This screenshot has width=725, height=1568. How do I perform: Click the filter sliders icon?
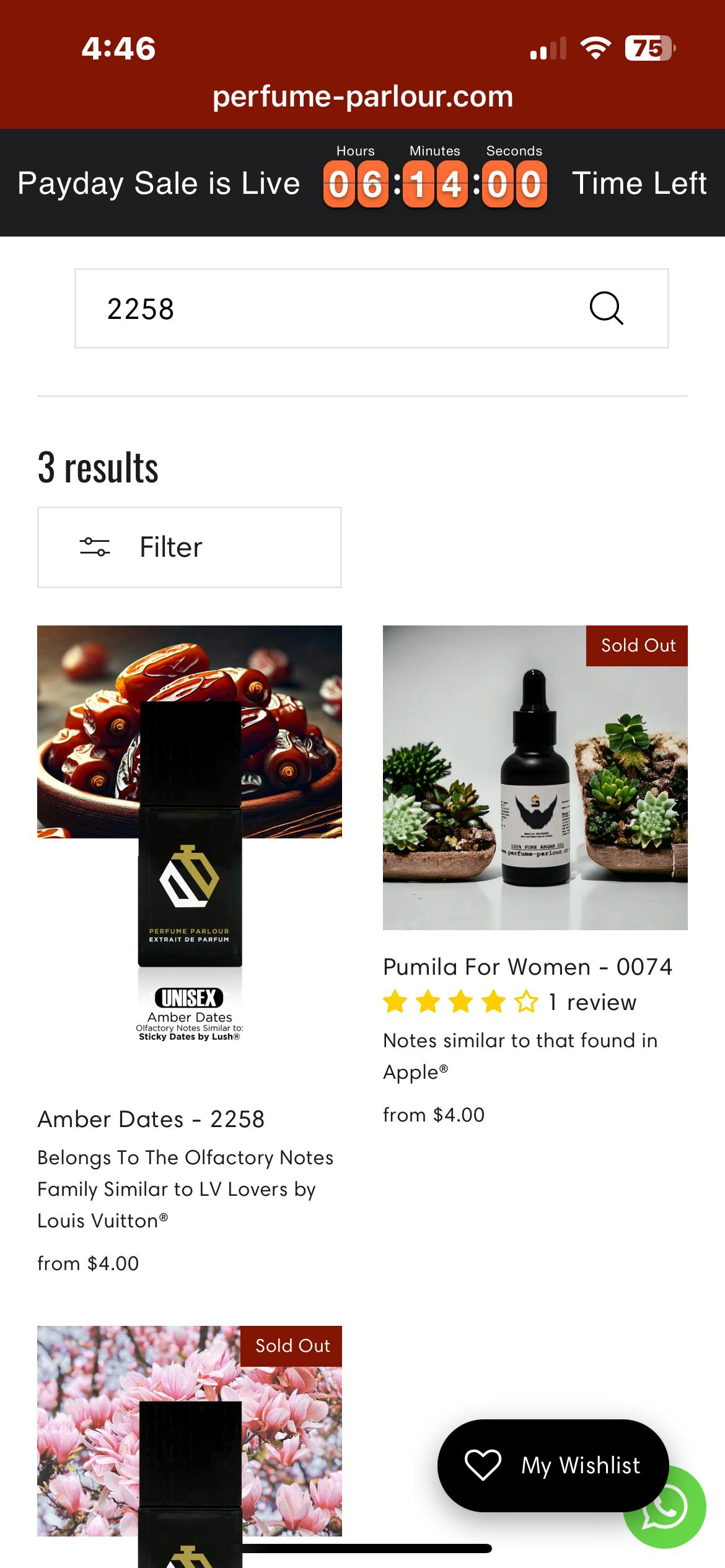pos(95,547)
